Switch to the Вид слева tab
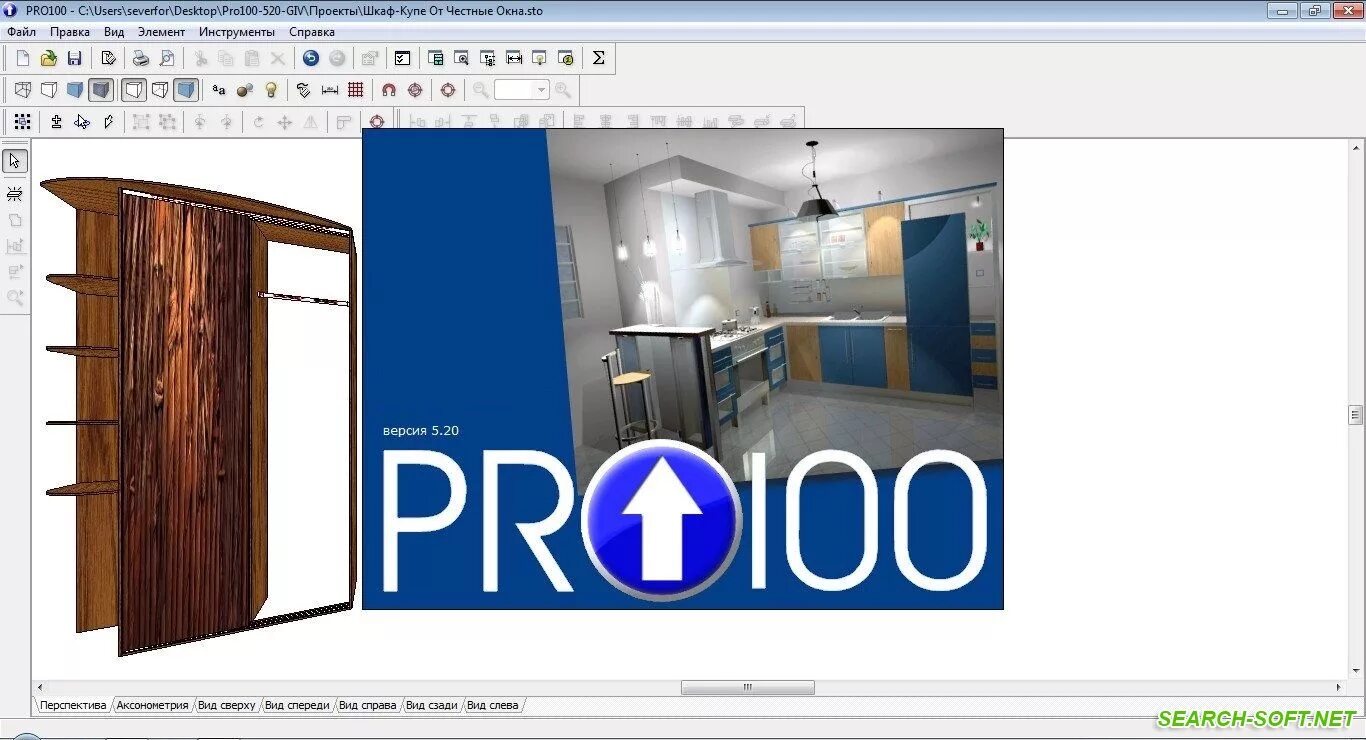Image resolution: width=1366 pixels, height=740 pixels. [493, 705]
